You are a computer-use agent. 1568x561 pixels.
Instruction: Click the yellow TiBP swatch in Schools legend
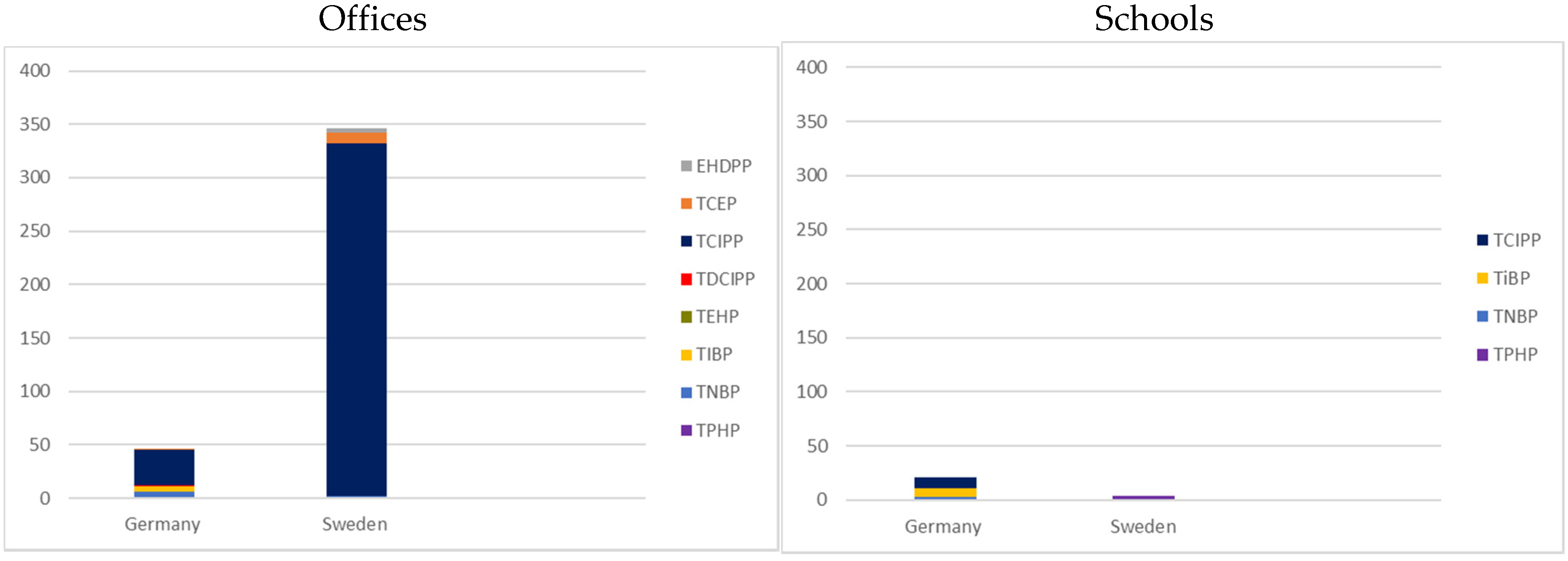pyautogui.click(x=1482, y=279)
